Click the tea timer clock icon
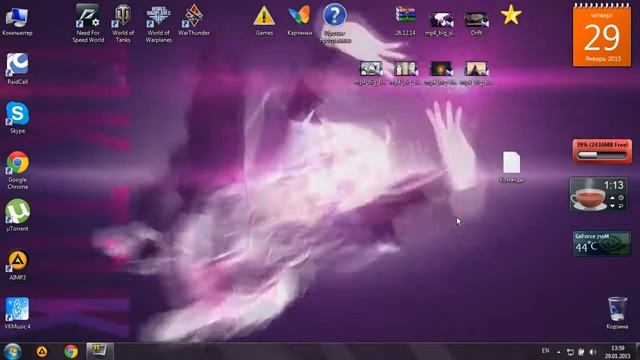Viewport: 640px width, 360px height. pyautogui.click(x=621, y=198)
